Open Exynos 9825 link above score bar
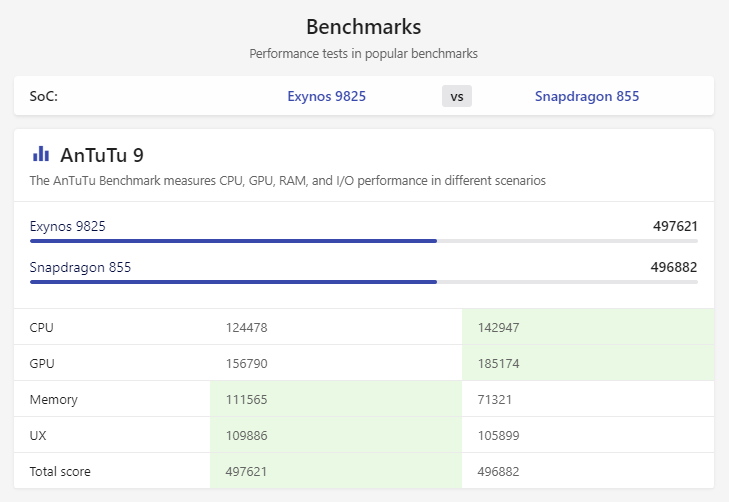 (68, 226)
